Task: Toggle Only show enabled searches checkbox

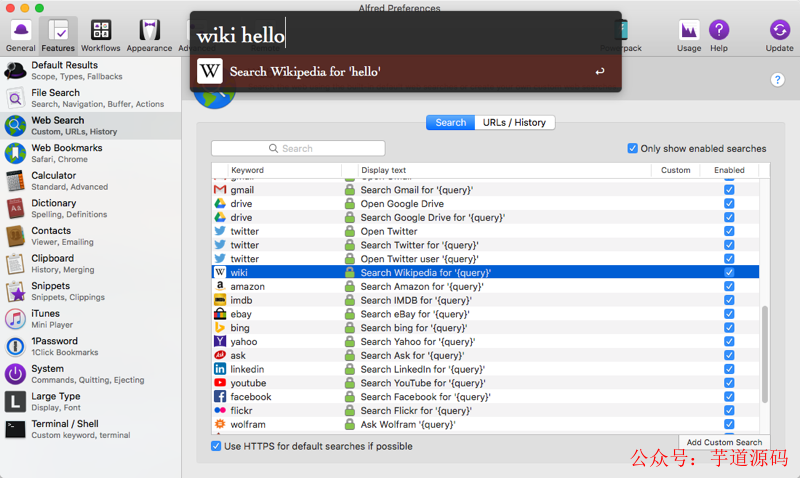Action: (x=632, y=148)
